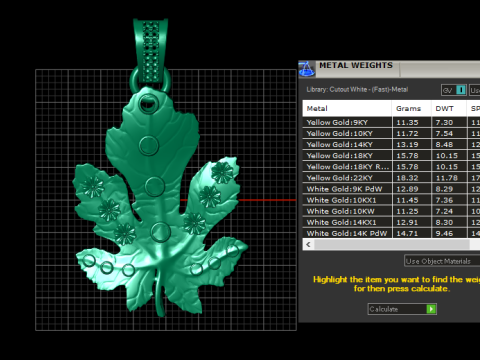Viewport: 480px width, 360px height.
Task: Select the White Gold:10KW row
Action: tap(391, 211)
